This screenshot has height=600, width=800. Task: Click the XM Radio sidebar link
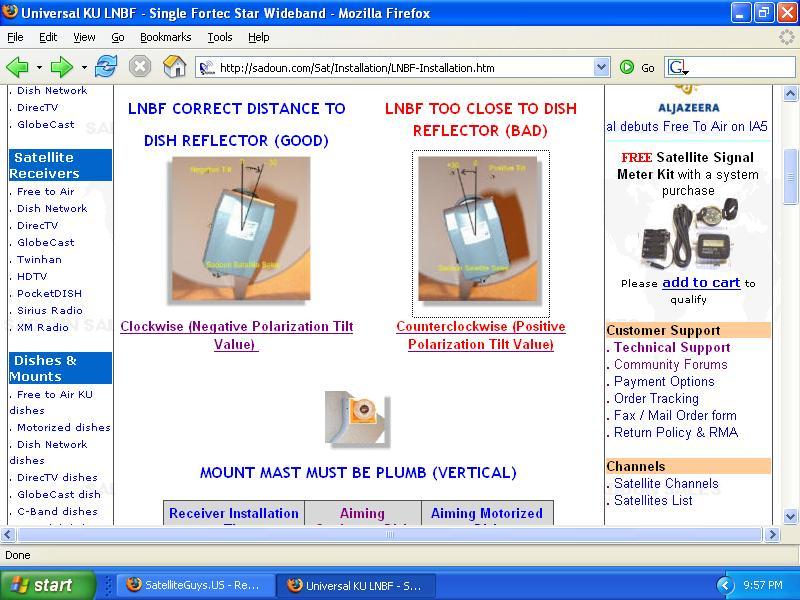point(42,328)
